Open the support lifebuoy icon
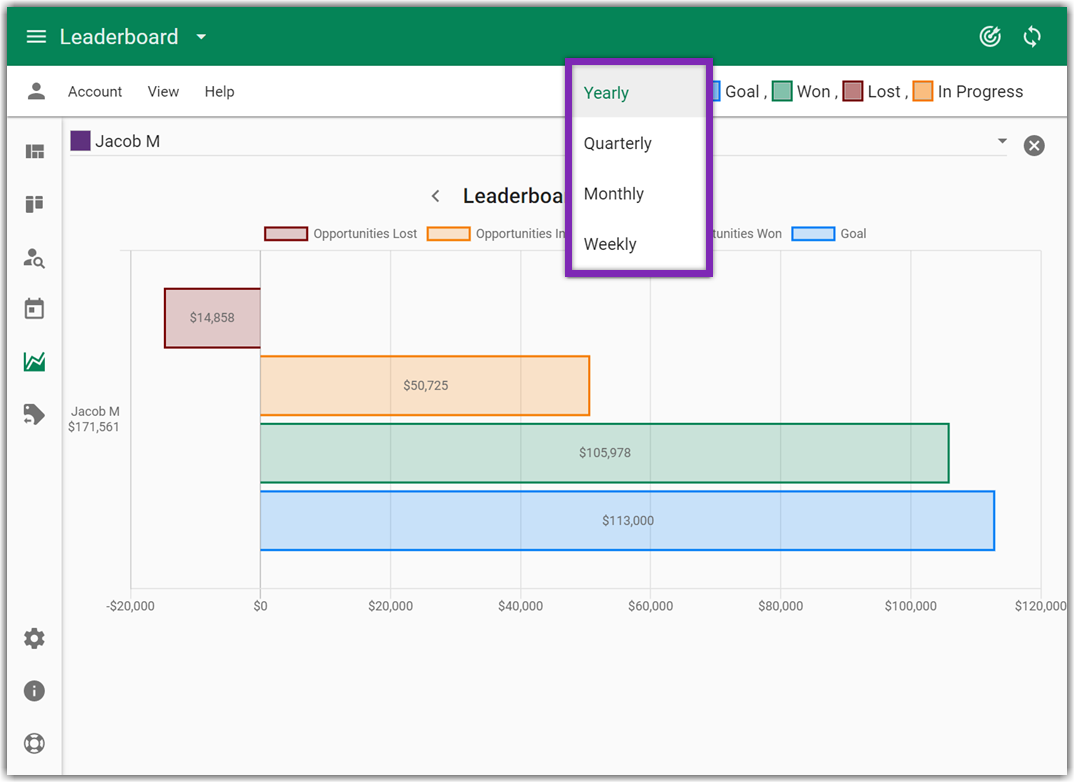Viewport: 1075px width, 783px height. (x=34, y=743)
